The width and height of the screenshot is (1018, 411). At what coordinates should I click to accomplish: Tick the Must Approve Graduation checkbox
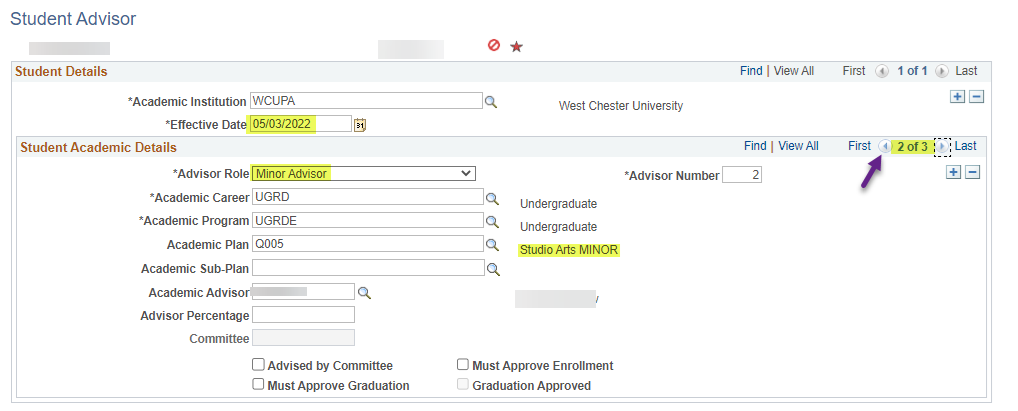click(258, 384)
